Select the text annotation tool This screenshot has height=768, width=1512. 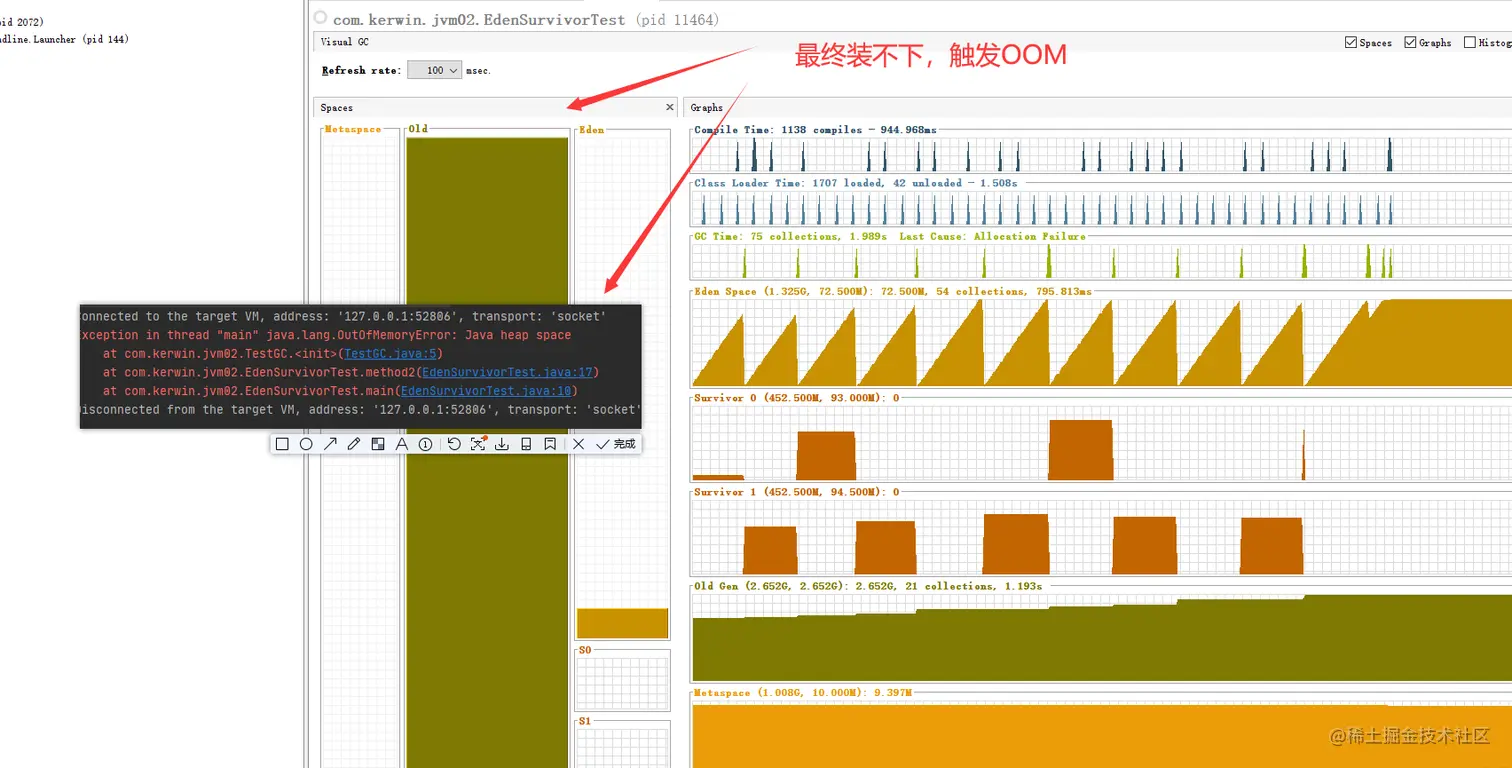coord(402,444)
